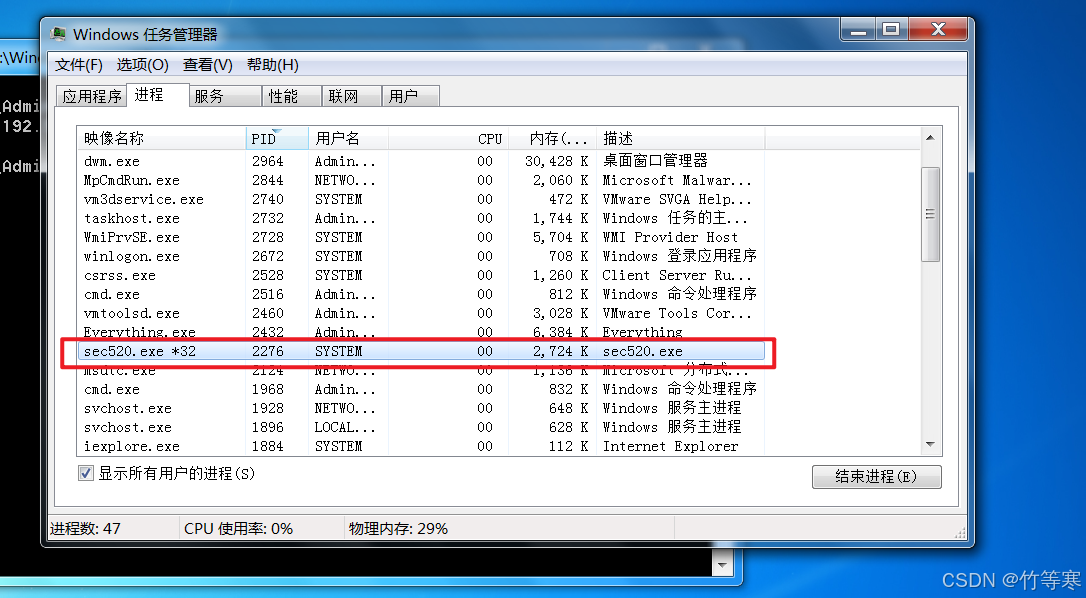Maximize the Task Manager window
The width and height of the screenshot is (1086, 598).
pyautogui.click(x=892, y=30)
